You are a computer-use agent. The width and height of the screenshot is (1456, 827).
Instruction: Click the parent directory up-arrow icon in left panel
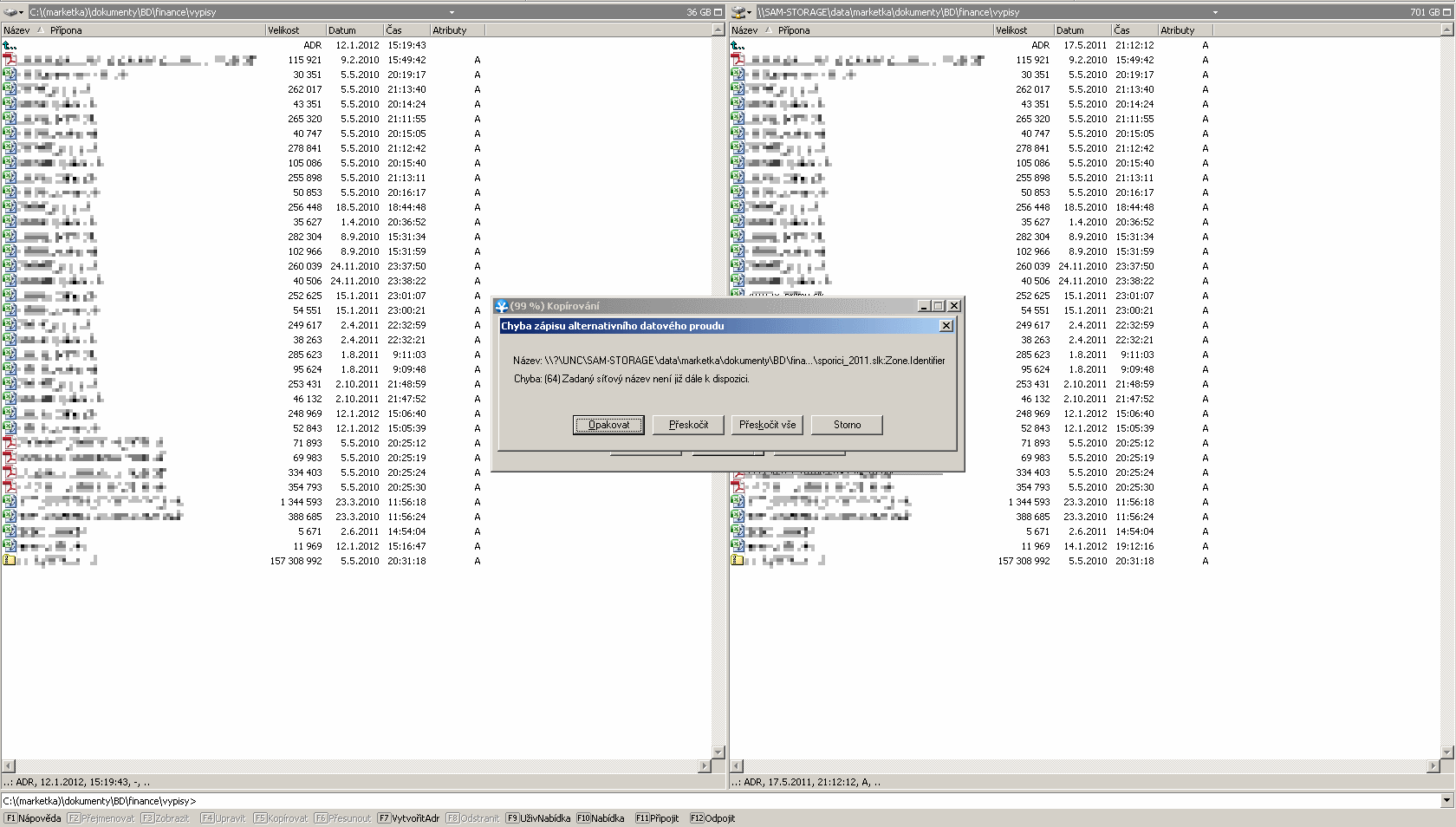tap(9, 45)
